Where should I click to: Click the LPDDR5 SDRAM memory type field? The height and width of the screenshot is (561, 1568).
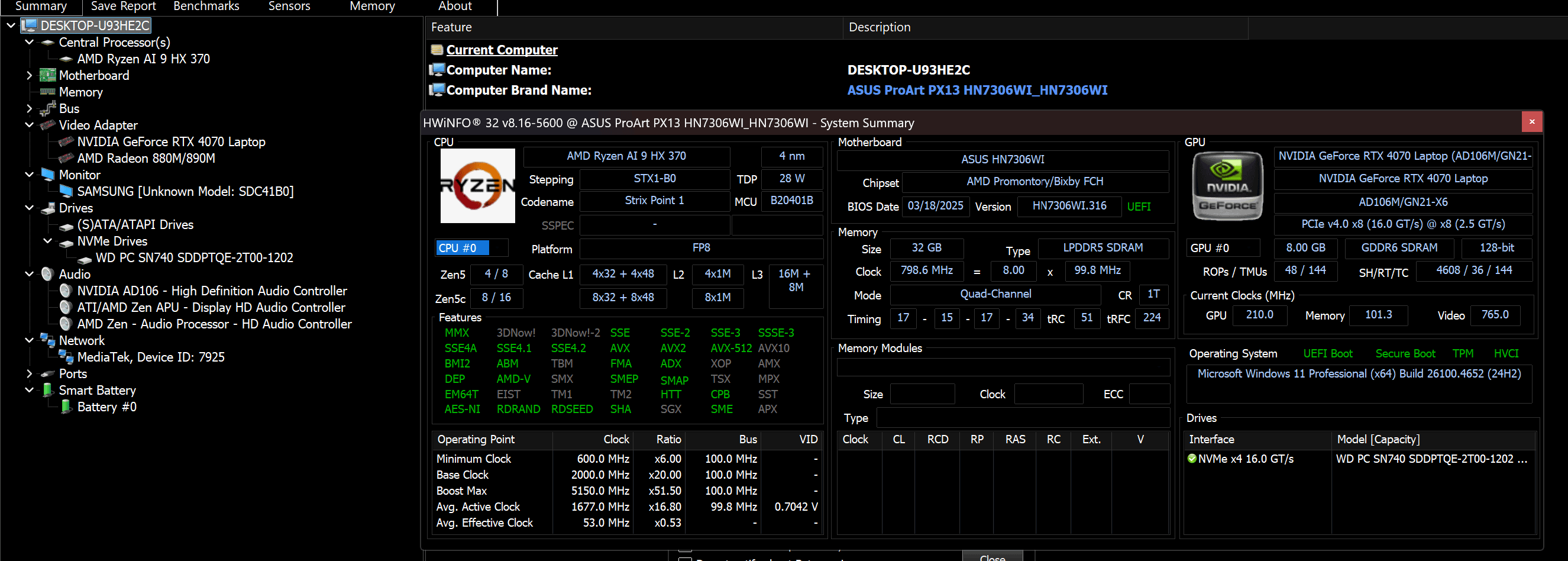click(x=1103, y=248)
